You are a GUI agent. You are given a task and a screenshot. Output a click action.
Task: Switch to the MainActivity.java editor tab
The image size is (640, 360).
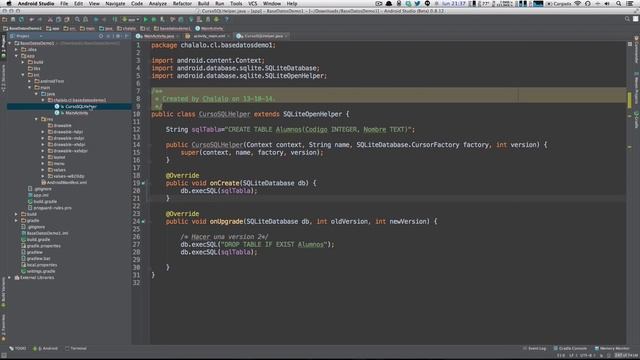[158, 36]
